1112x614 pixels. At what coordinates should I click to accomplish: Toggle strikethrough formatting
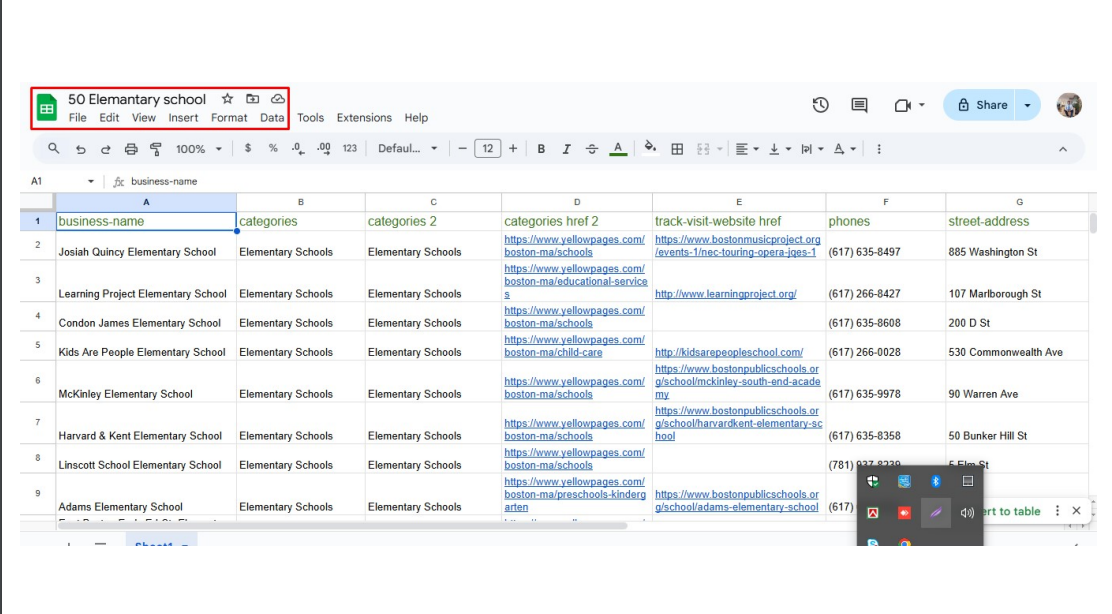[591, 149]
